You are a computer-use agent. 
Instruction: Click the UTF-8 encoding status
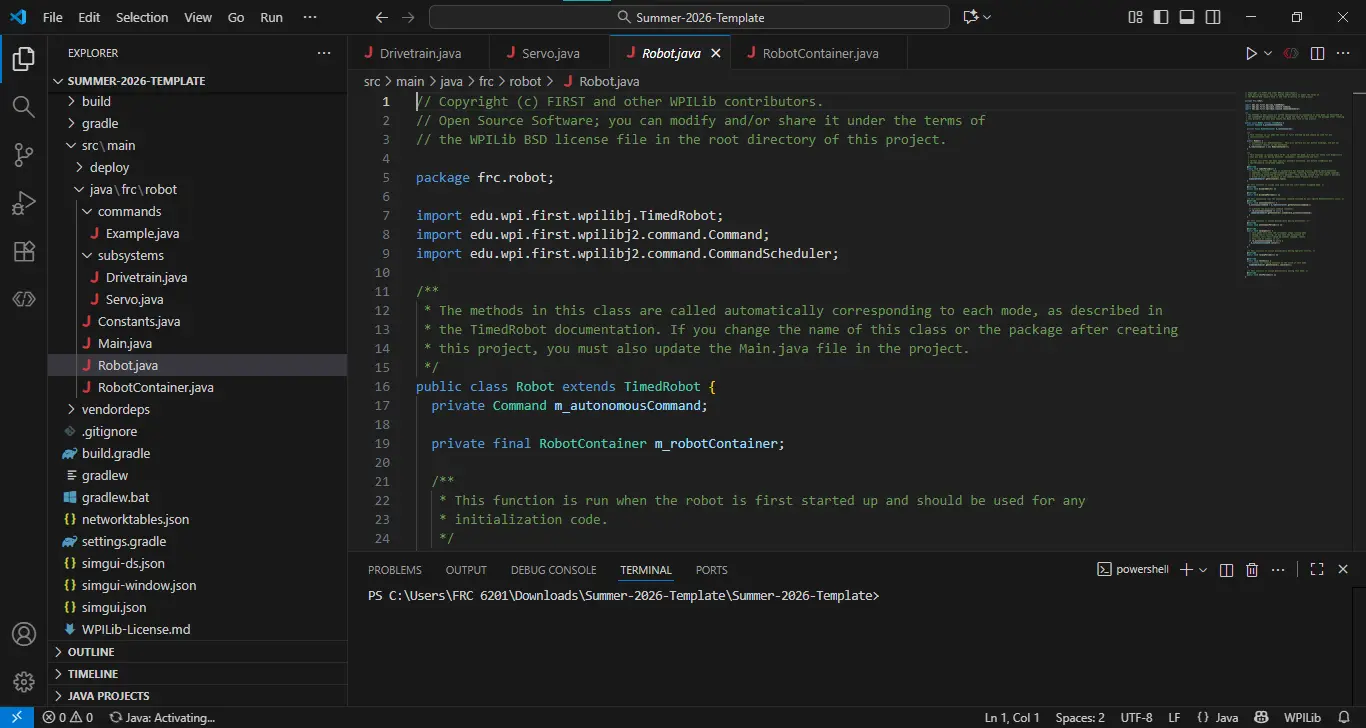coord(1136,717)
